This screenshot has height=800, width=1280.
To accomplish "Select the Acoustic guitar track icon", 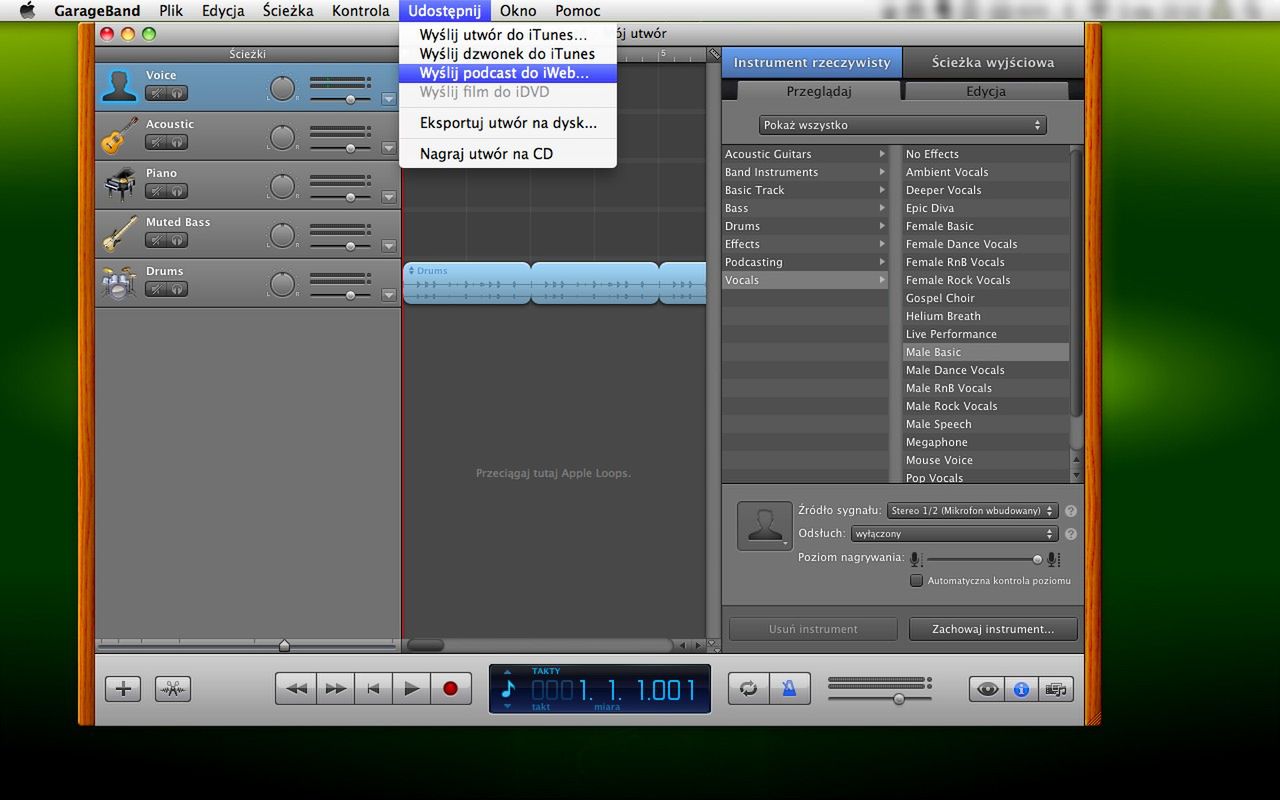I will 119,135.
